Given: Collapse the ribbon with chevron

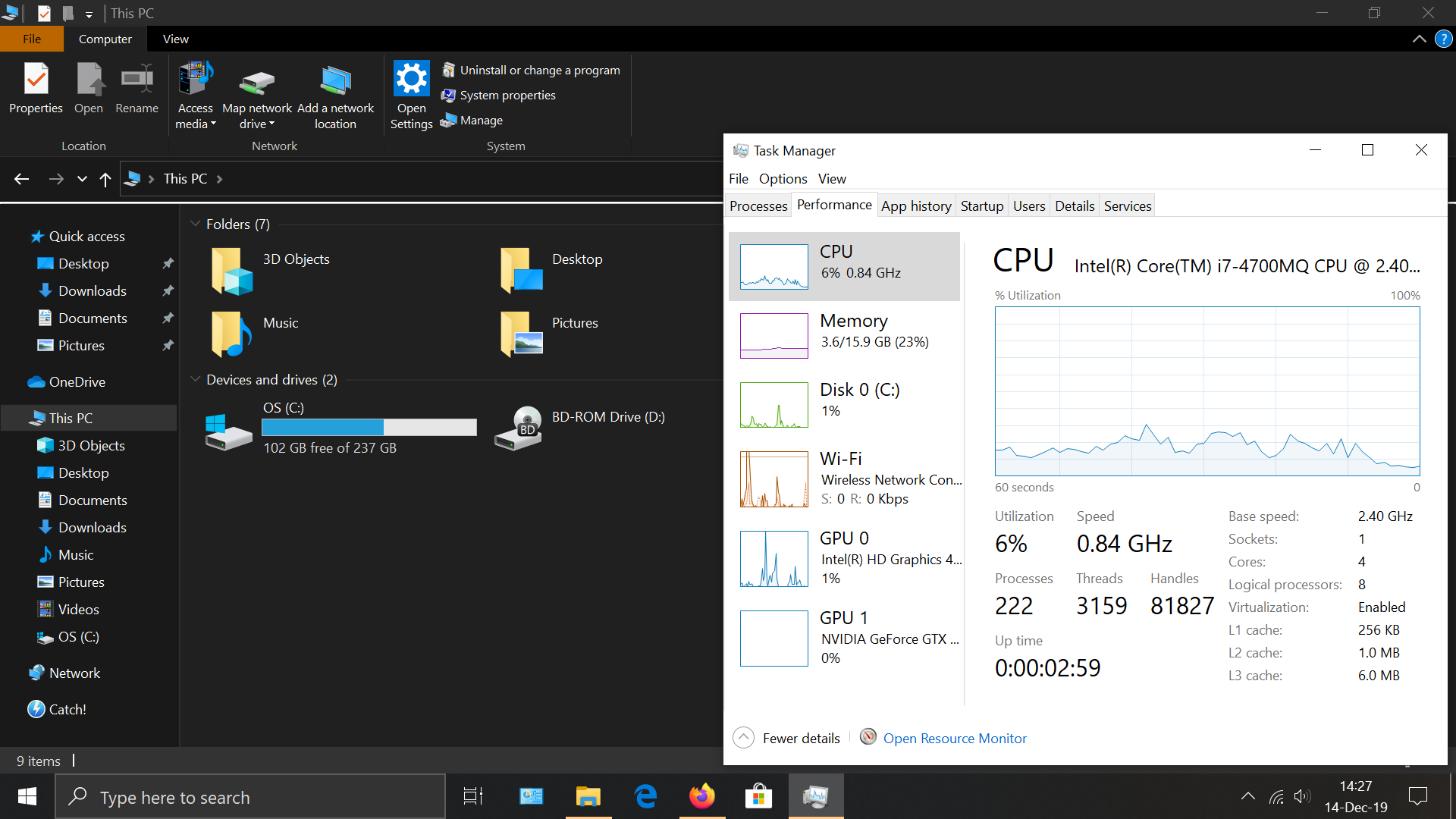Looking at the screenshot, I should tap(1419, 39).
